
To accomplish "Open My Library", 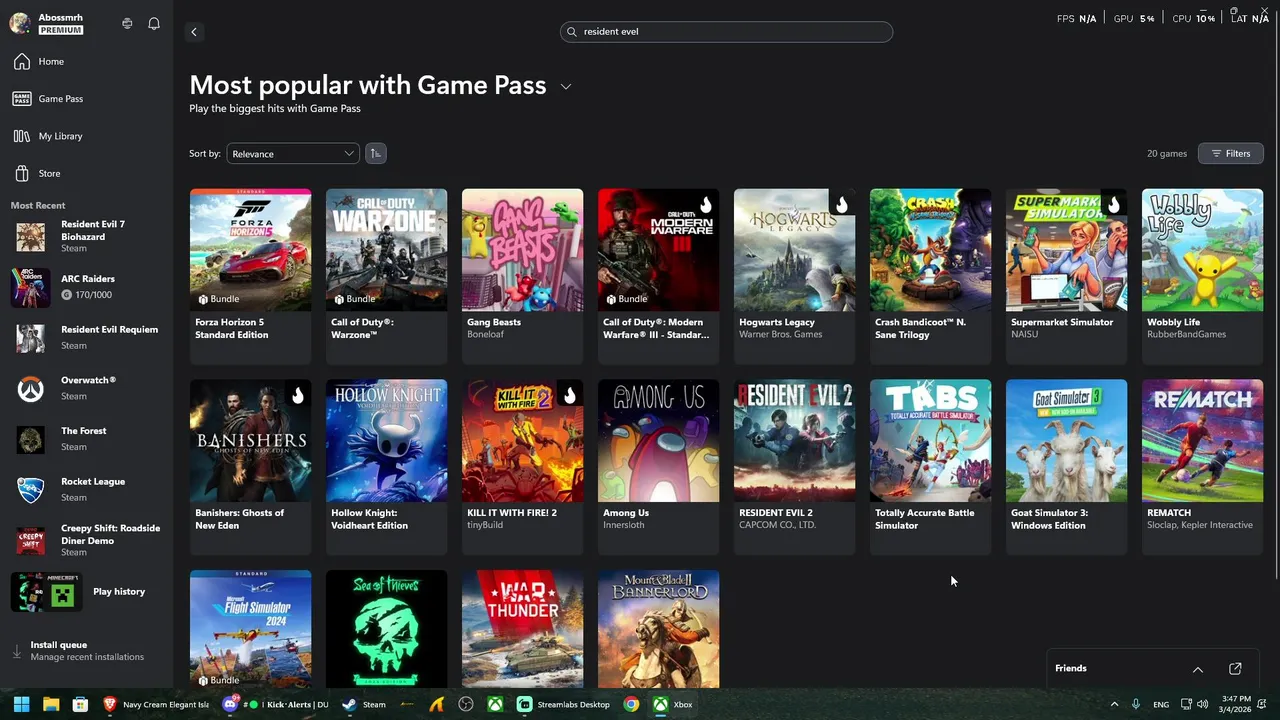I will (x=86, y=136).
